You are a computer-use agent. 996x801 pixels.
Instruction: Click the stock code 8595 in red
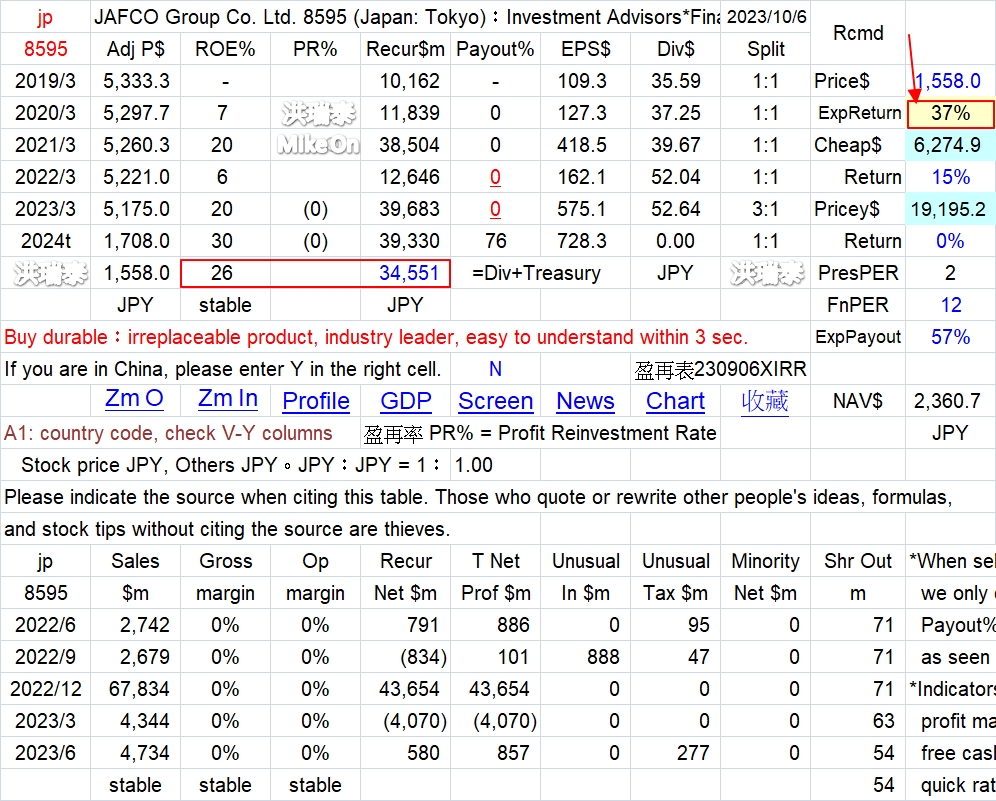click(x=46, y=49)
